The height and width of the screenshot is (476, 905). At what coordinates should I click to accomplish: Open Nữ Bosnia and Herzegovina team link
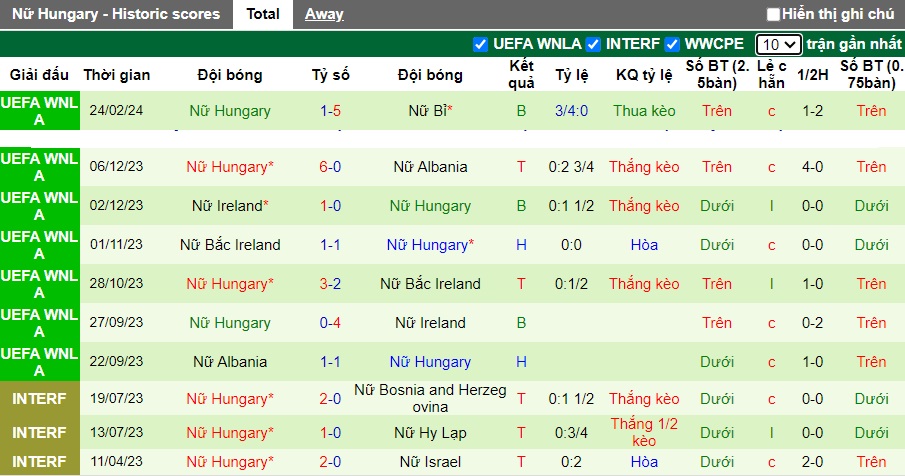tap(430, 399)
